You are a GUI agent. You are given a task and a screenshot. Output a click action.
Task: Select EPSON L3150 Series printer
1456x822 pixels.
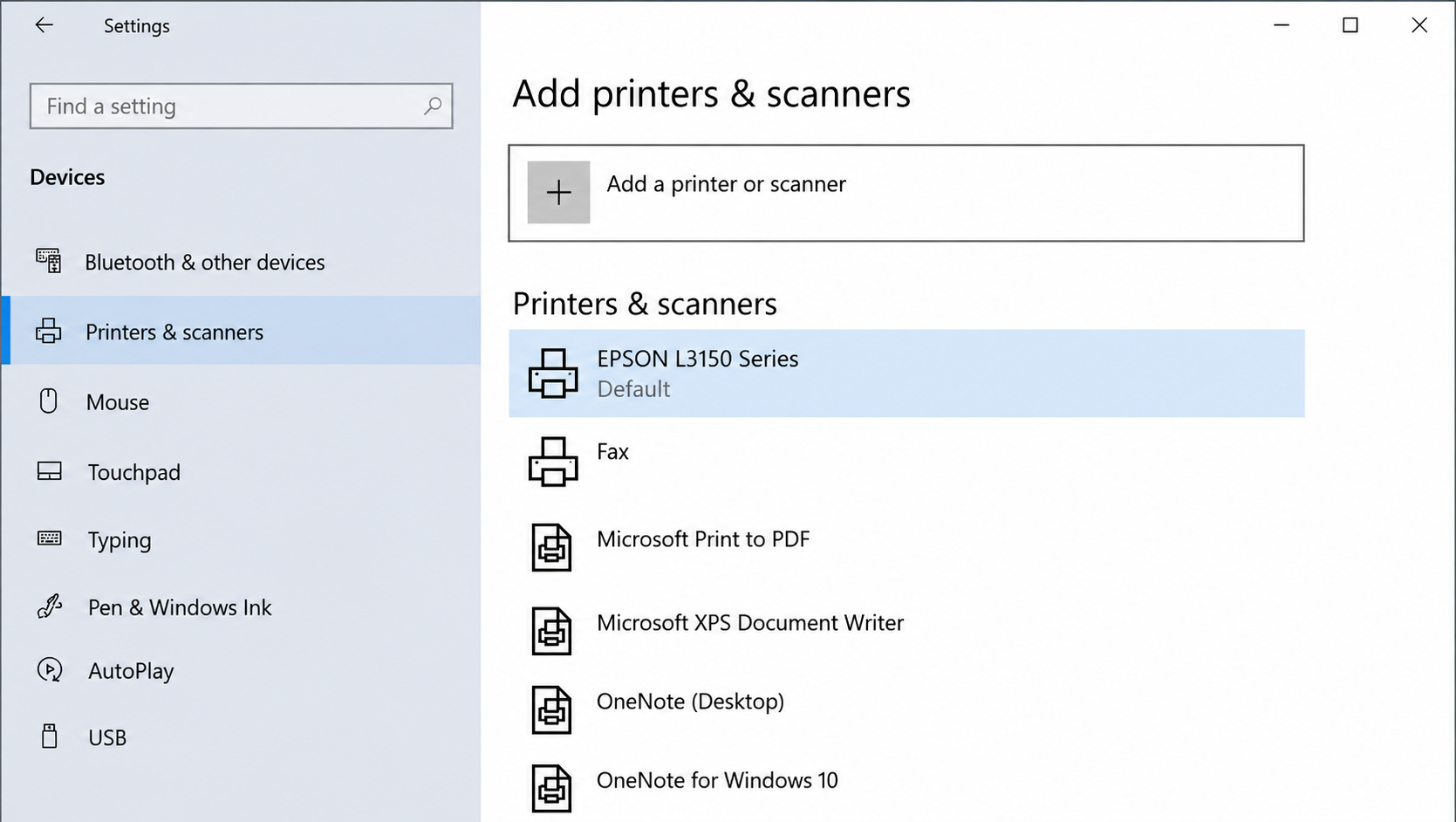(x=906, y=373)
